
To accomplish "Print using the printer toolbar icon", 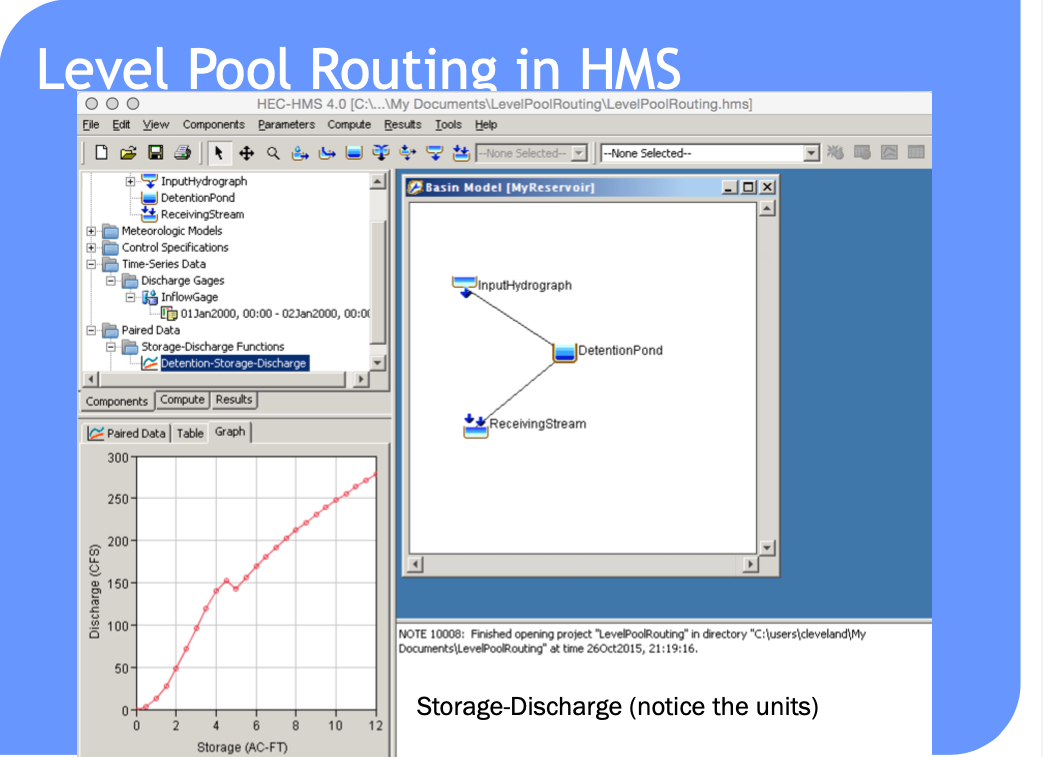I will (x=183, y=153).
